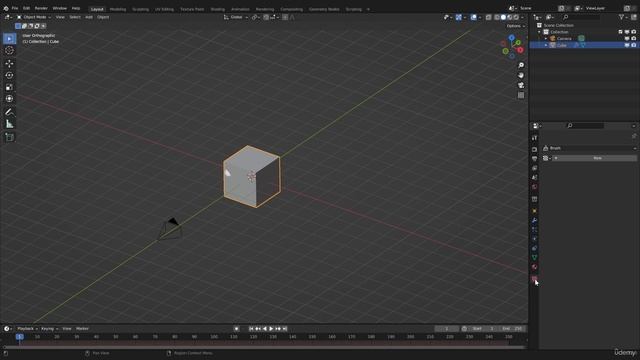Open the pivot point dropdown

[256, 17]
